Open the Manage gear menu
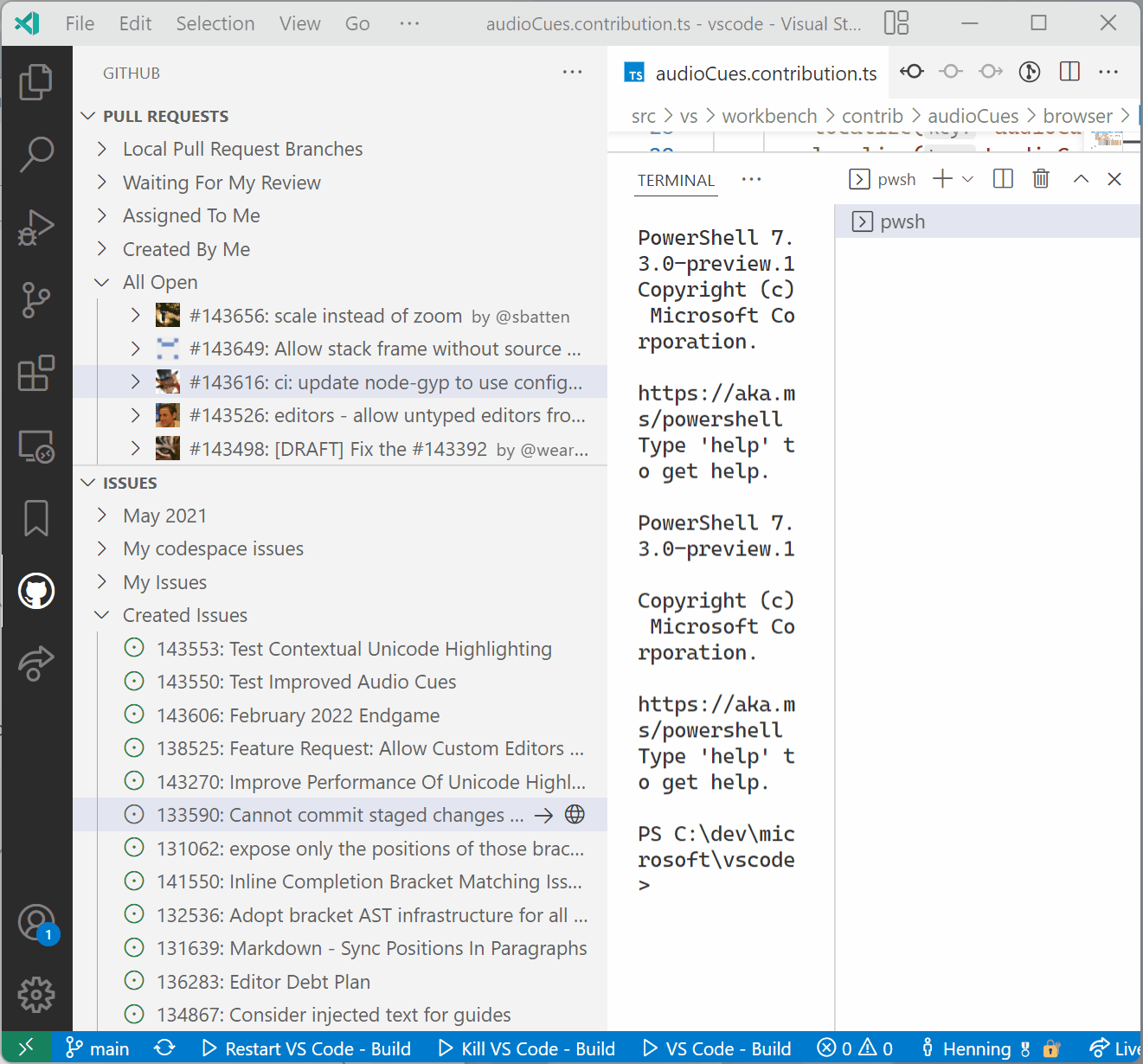 (x=35, y=995)
